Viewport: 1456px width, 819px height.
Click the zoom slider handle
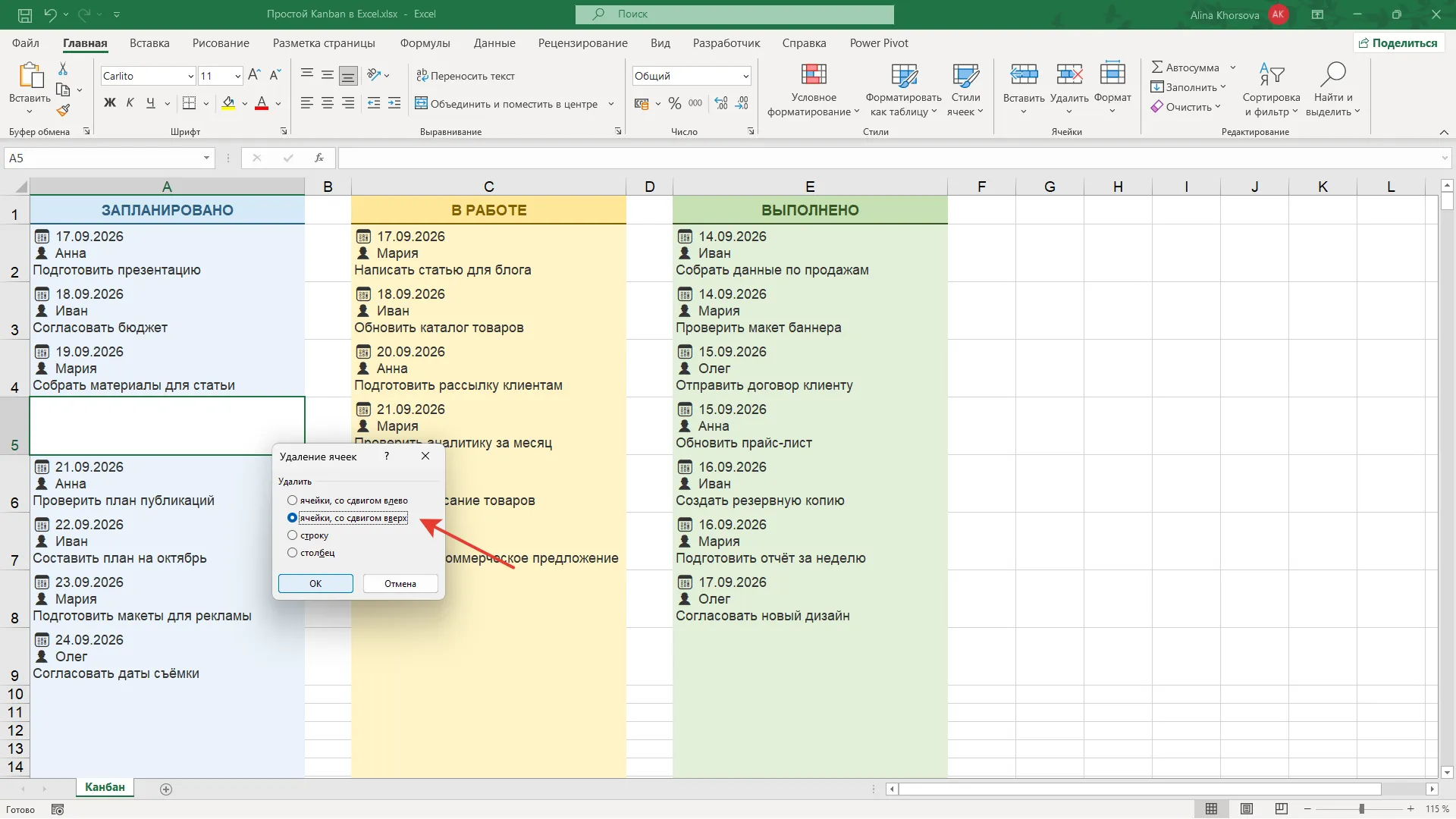coord(1361,809)
